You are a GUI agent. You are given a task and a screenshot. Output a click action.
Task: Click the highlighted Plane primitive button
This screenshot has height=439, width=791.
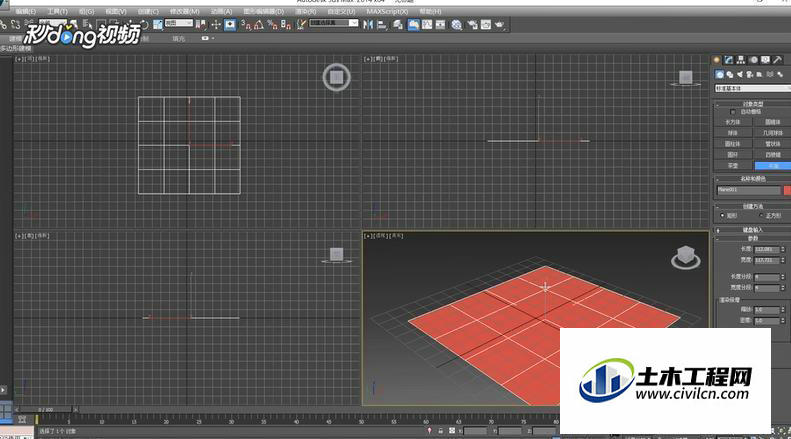(772, 166)
